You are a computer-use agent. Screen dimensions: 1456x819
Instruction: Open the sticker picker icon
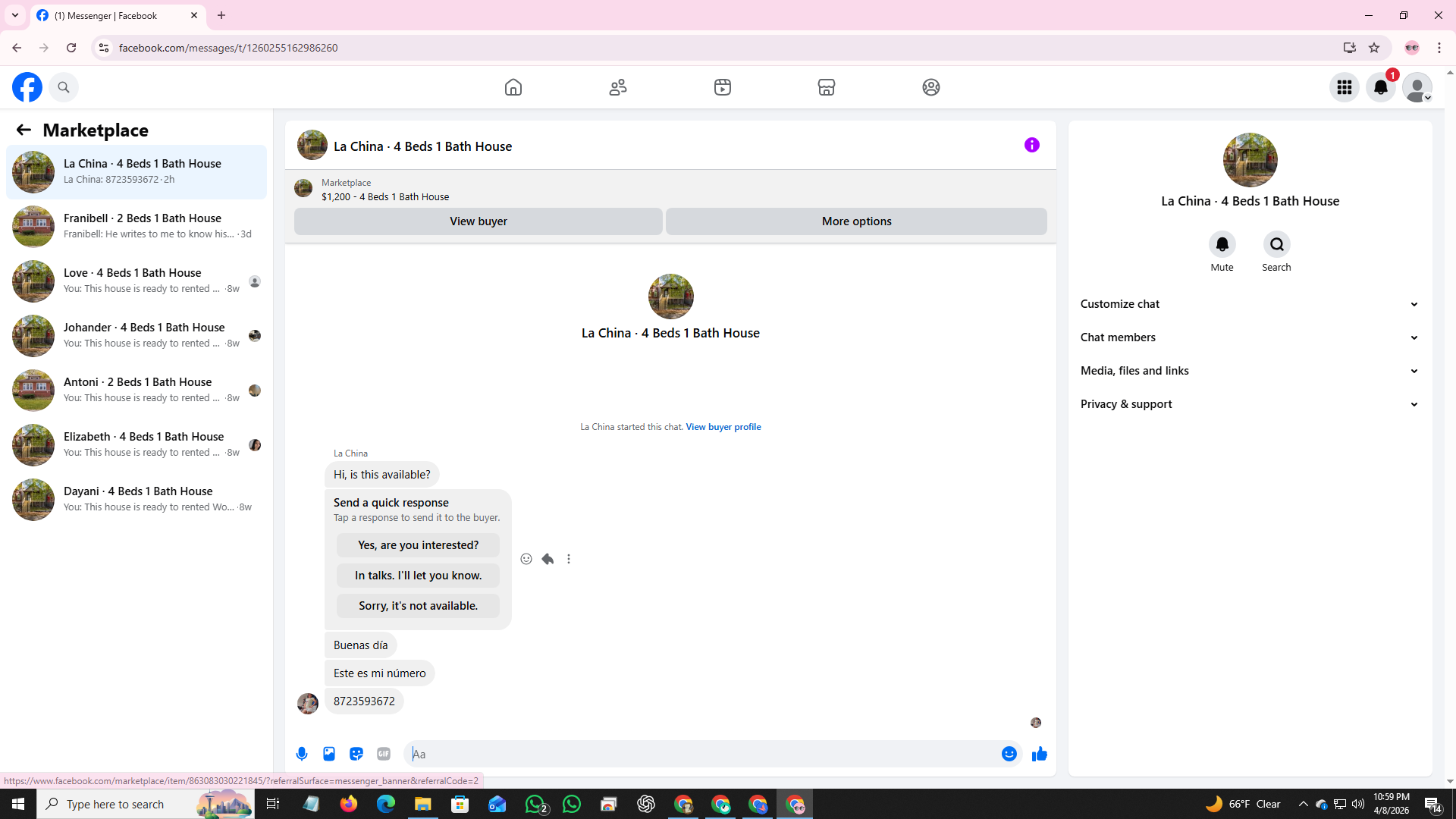point(356,754)
